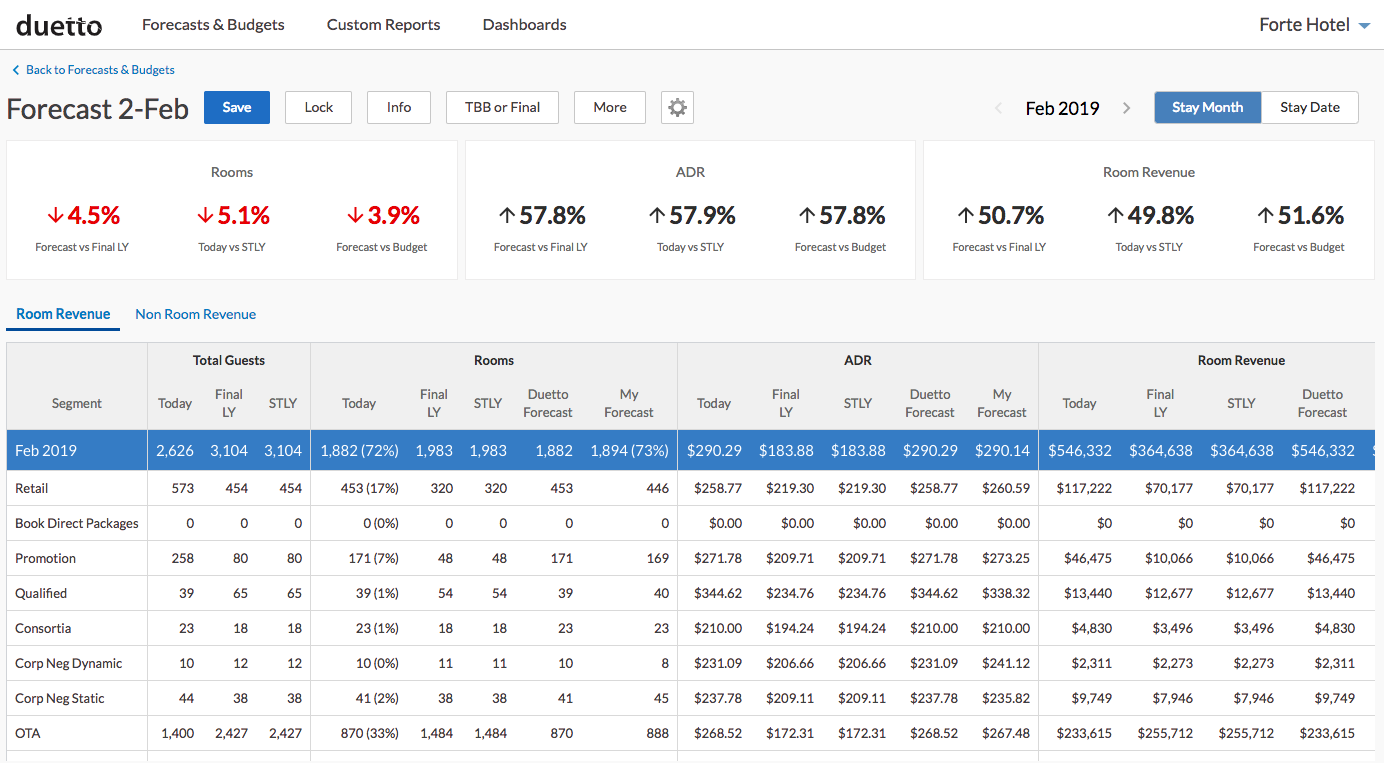The width and height of the screenshot is (1384, 763).
Task: Click the Lock button
Action: coord(318,108)
